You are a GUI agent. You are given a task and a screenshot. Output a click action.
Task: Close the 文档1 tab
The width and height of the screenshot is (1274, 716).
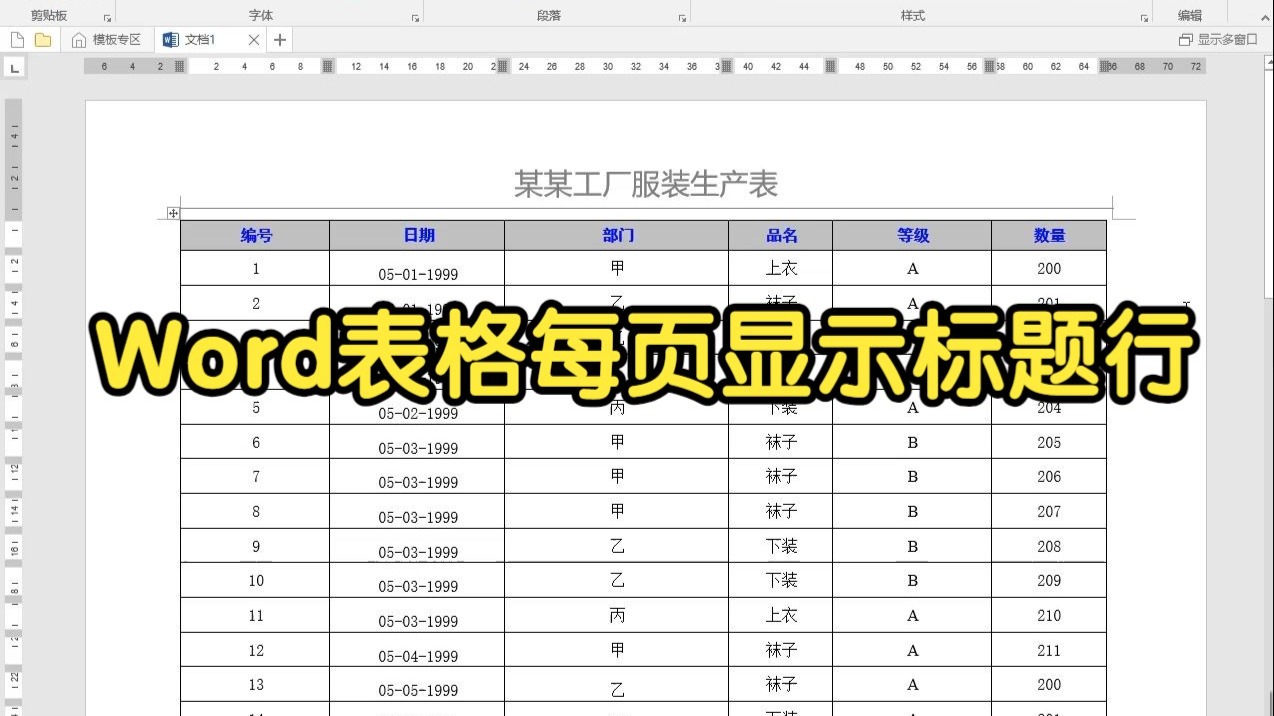[254, 40]
